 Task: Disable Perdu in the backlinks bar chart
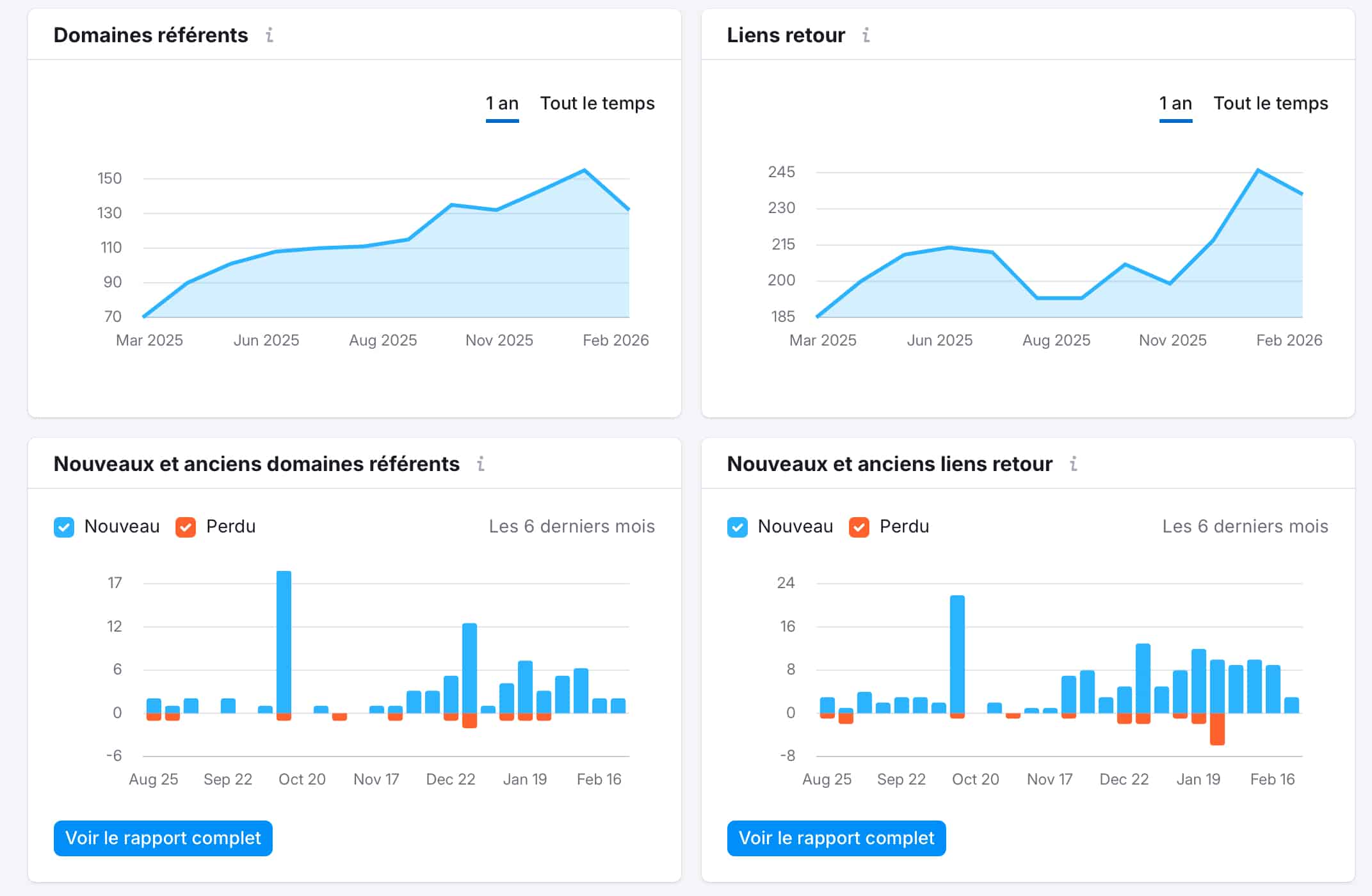pos(858,527)
